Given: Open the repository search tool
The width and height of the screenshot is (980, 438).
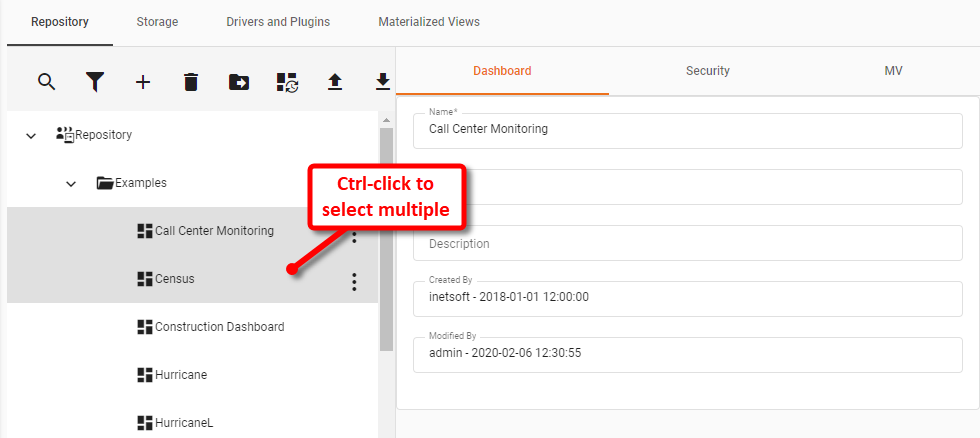Looking at the screenshot, I should coord(47,82).
